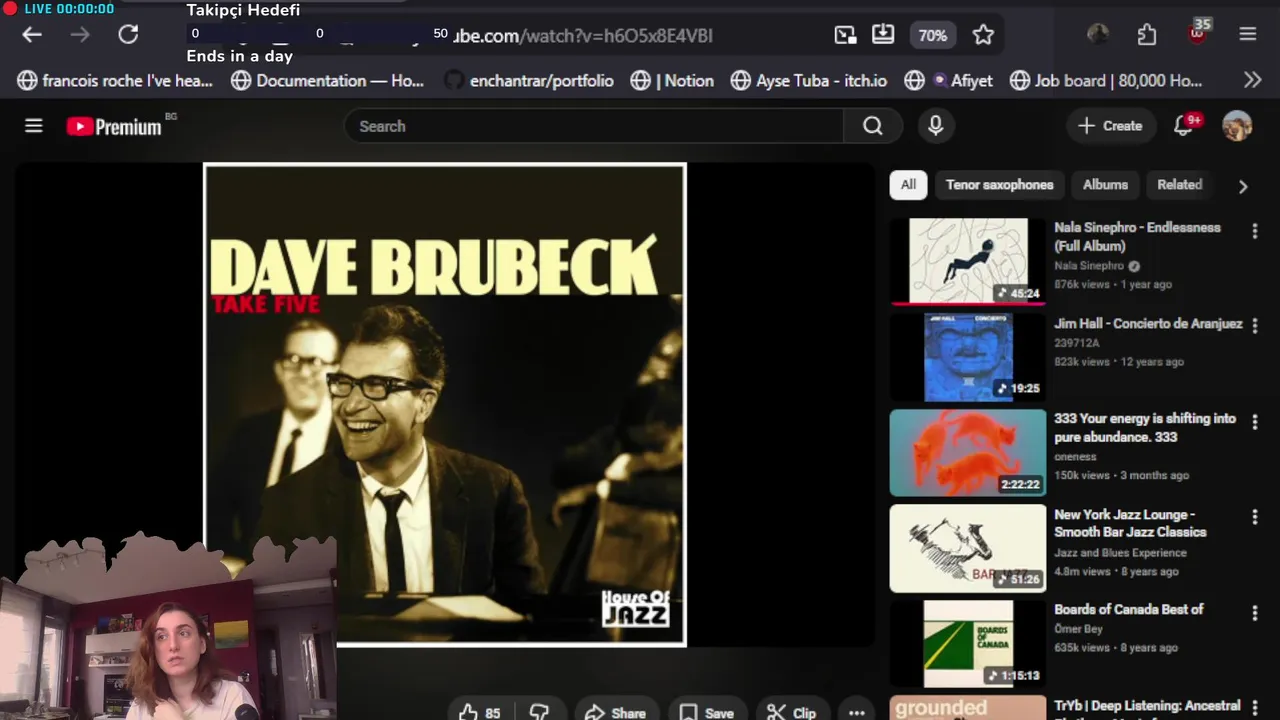Create a Clip from the video
Screen dimensions: 1280x720
792,712
